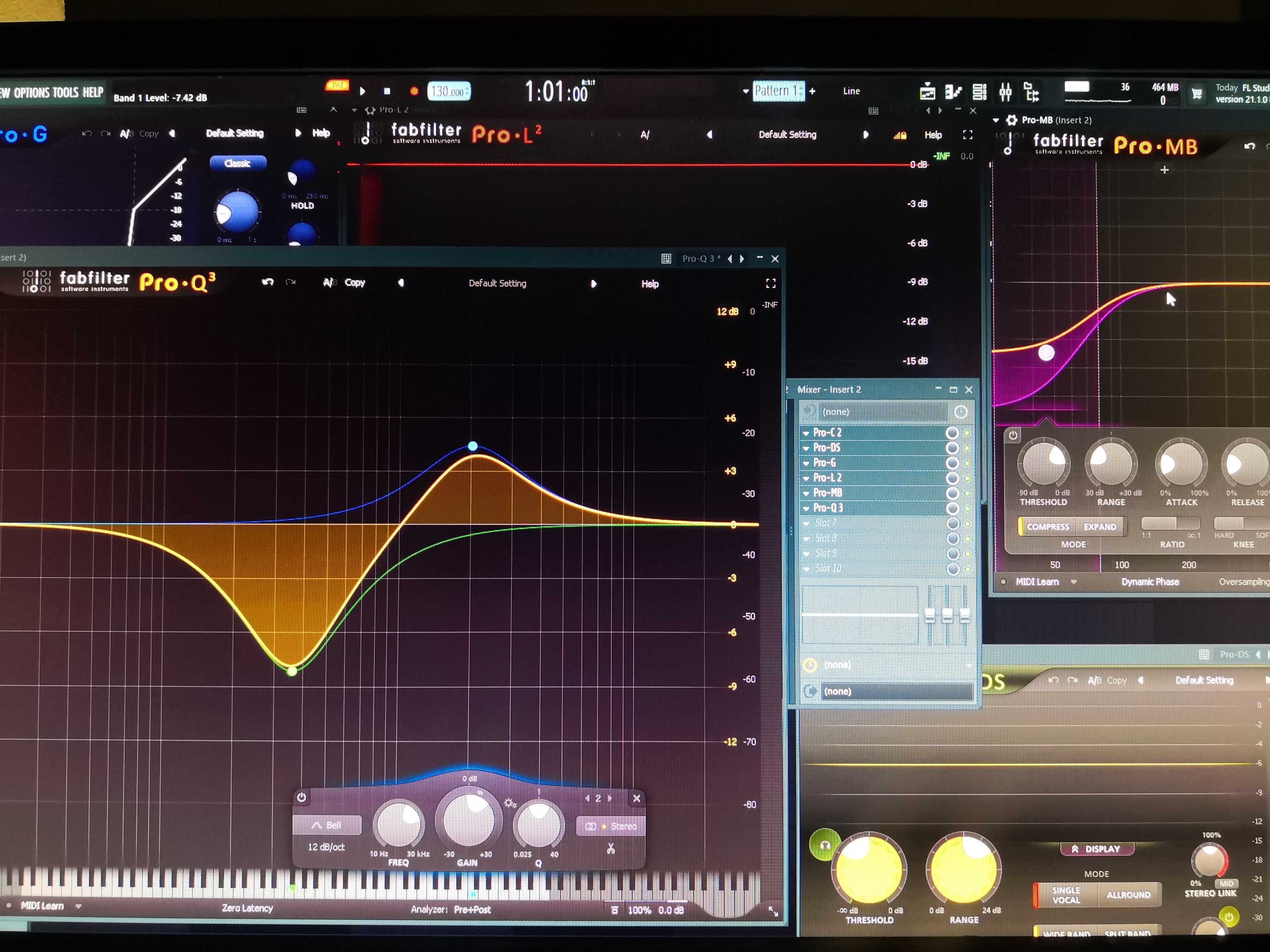Open the Line snap selector
The width and height of the screenshot is (1270, 952).
851,91
